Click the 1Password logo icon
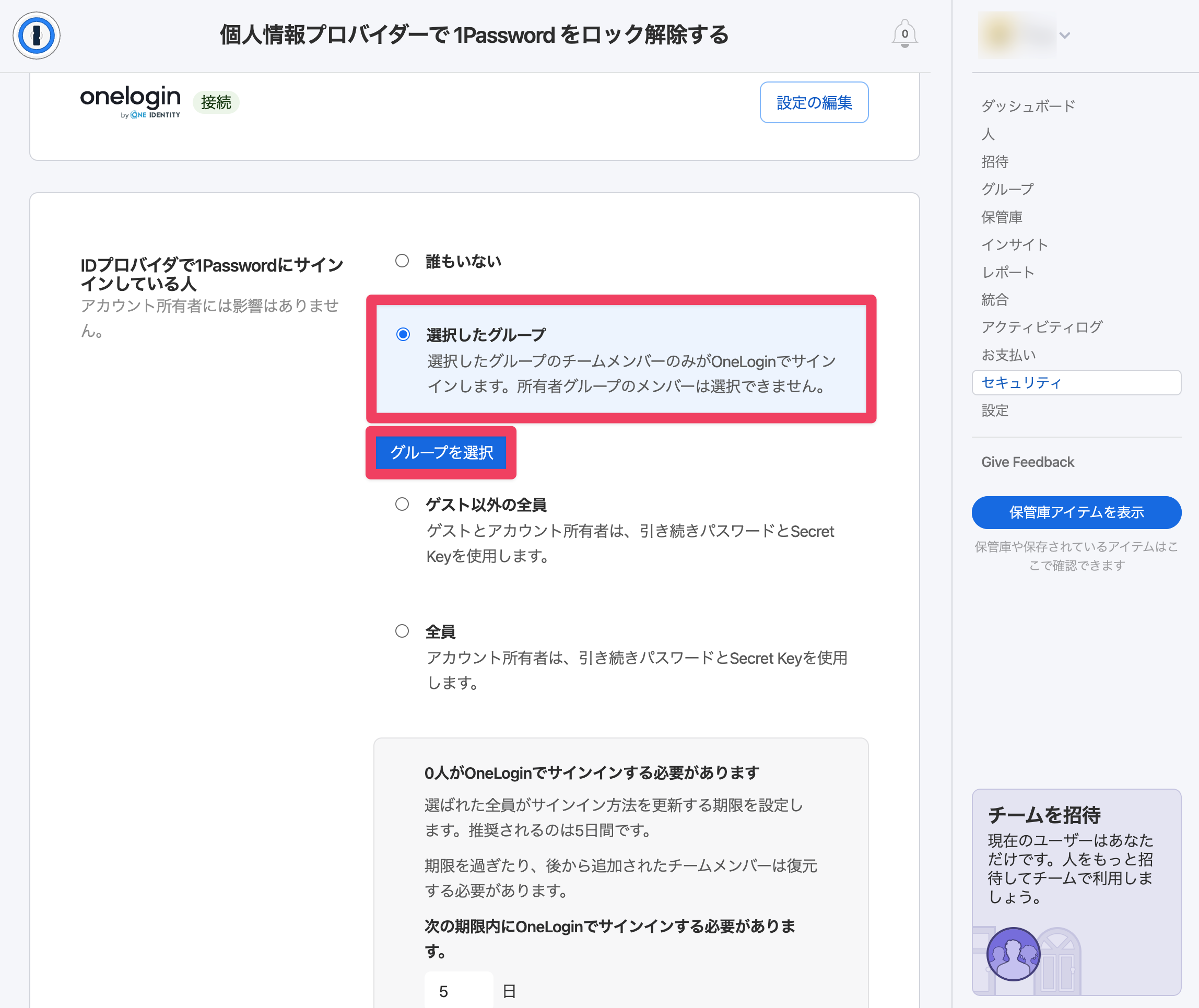Viewport: 1199px width, 1008px height. coord(37,36)
